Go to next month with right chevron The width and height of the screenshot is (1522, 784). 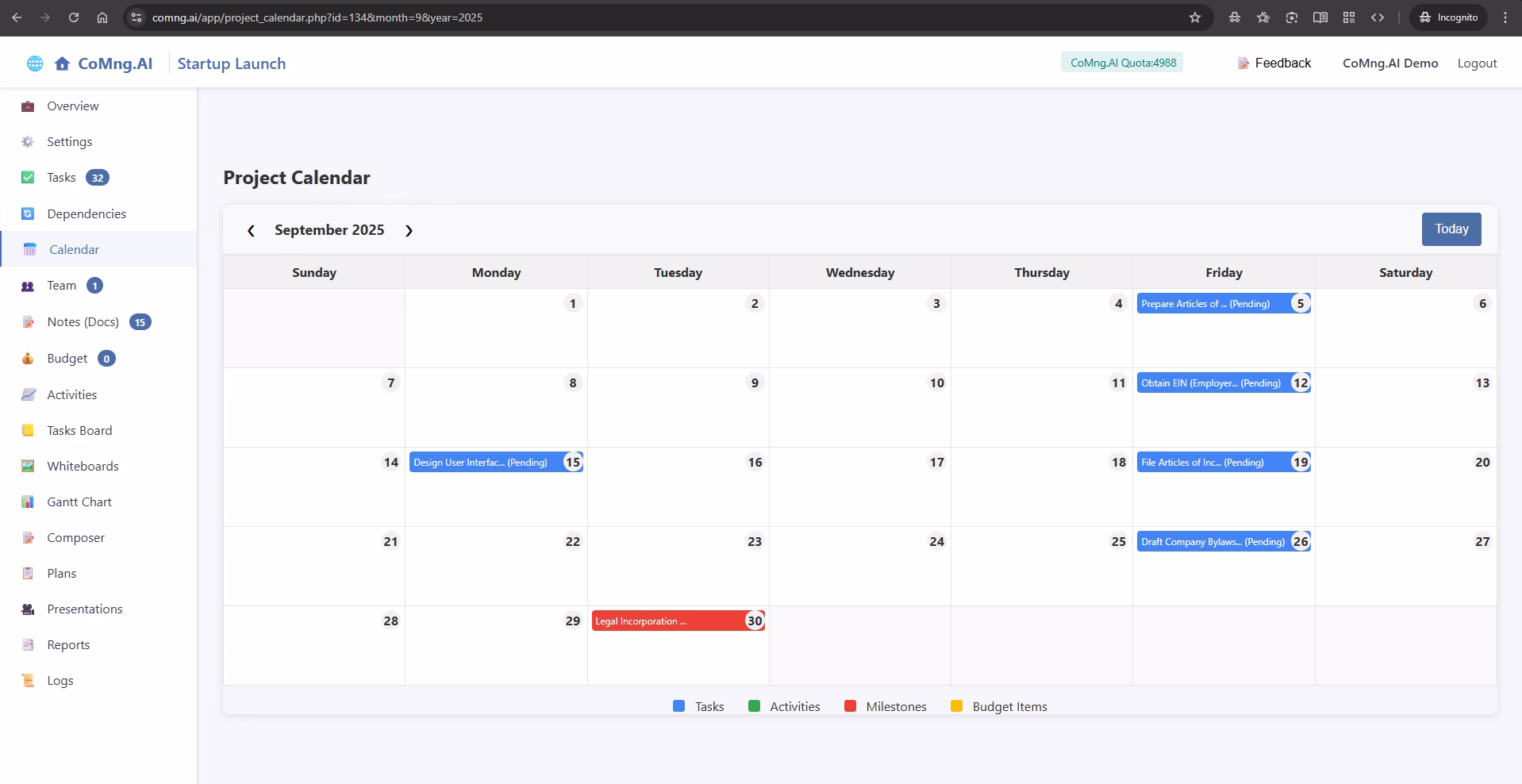pos(409,230)
